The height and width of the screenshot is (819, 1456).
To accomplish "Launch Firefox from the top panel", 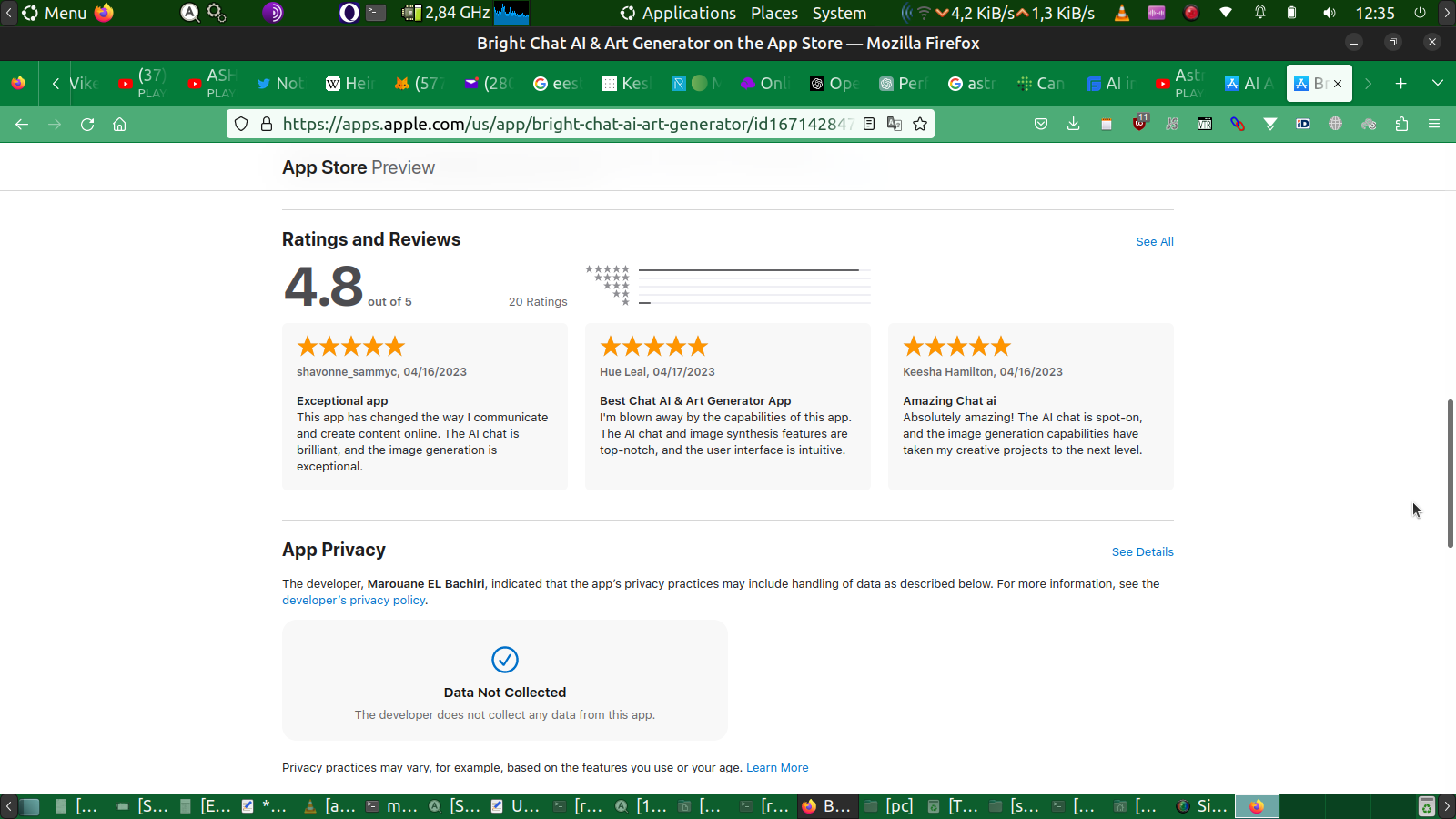I will click(105, 13).
